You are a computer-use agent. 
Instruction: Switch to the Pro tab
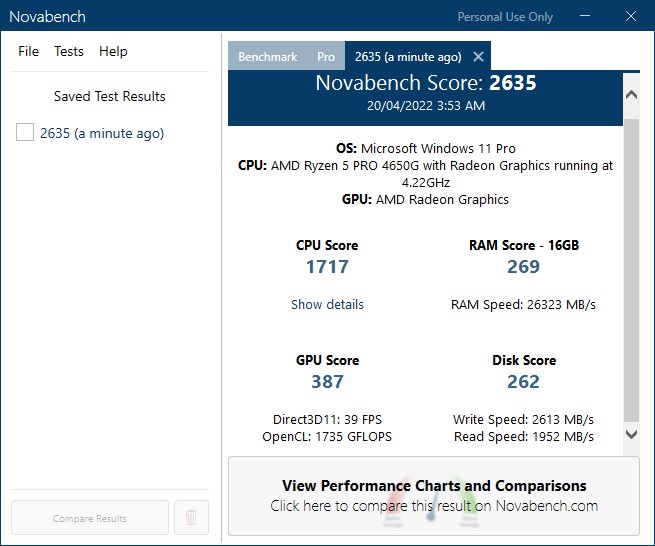pyautogui.click(x=326, y=56)
